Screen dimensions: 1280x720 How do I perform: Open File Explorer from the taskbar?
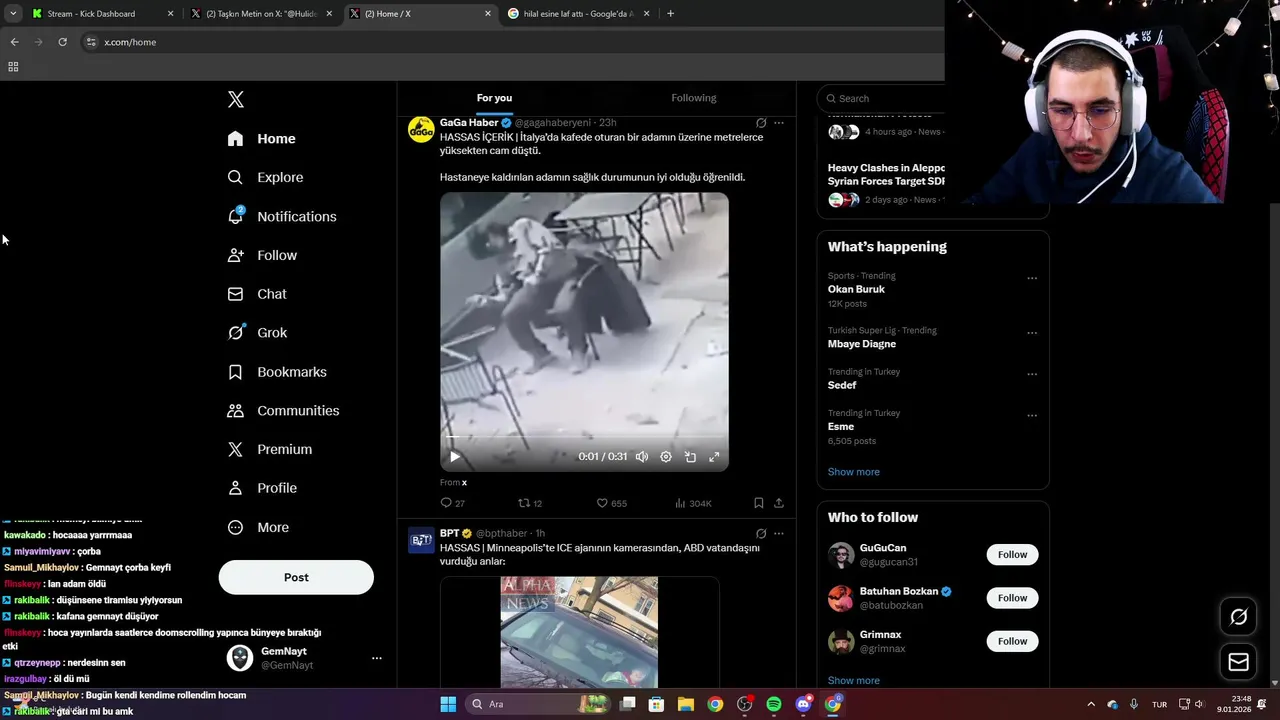686,704
